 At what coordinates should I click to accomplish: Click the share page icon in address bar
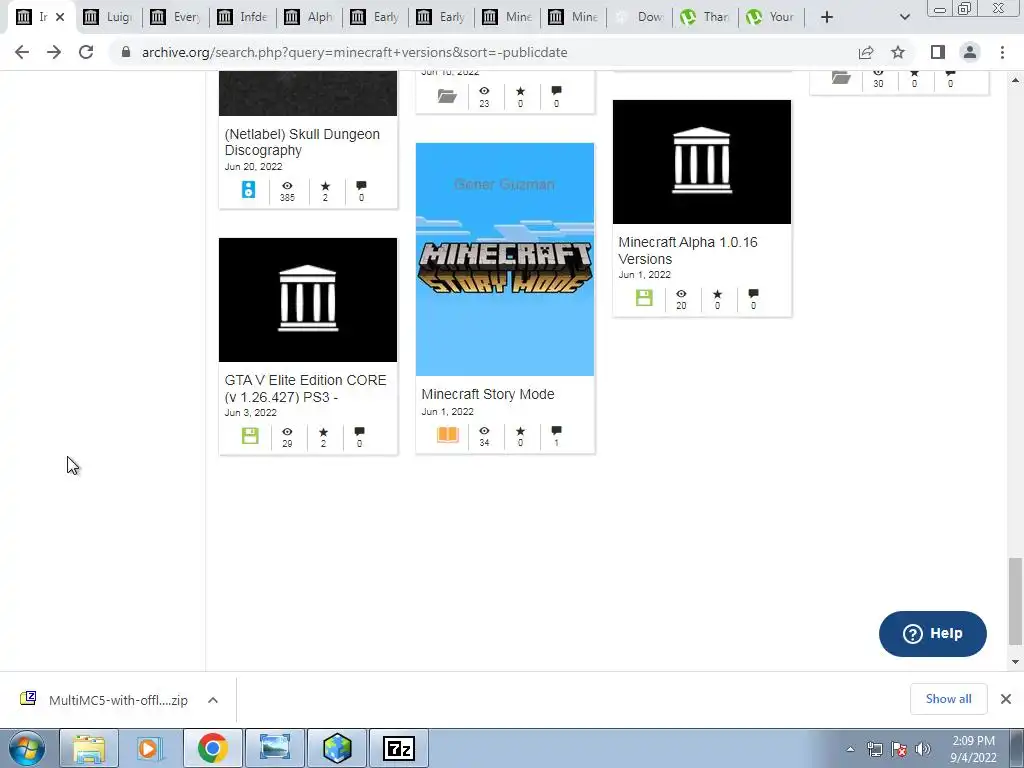(866, 52)
